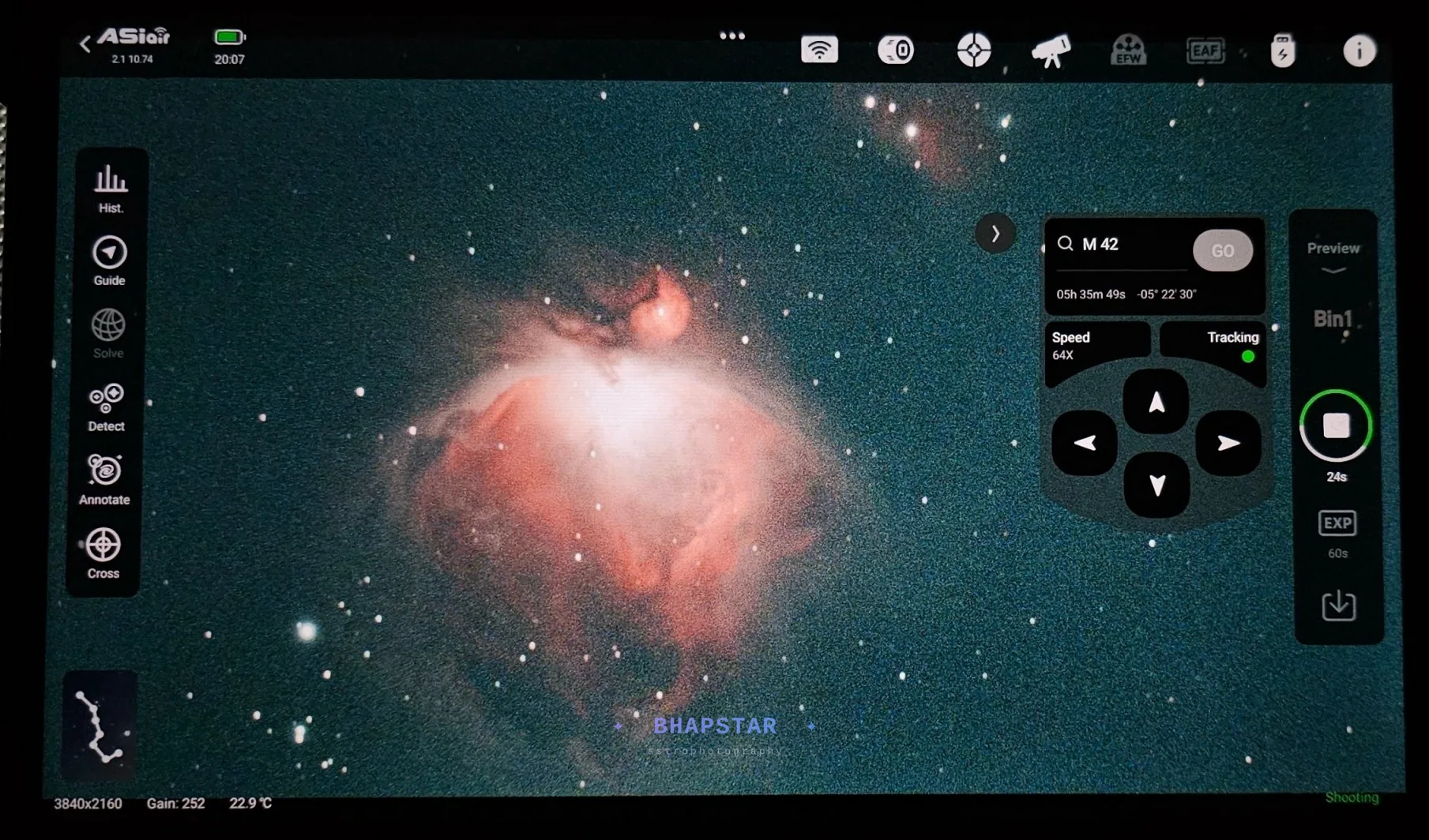Viewport: 1429px width, 840px height.
Task: Open the Preview mode dropdown
Action: pyautogui.click(x=1333, y=257)
